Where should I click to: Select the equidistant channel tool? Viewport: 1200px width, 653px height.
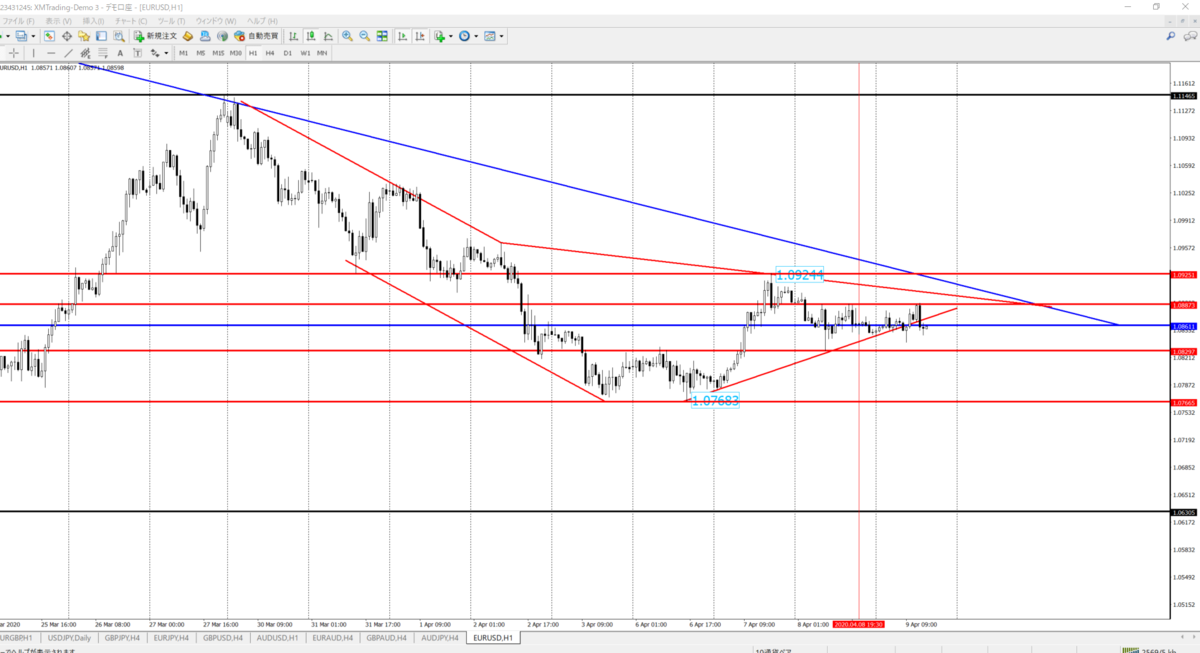click(x=85, y=53)
